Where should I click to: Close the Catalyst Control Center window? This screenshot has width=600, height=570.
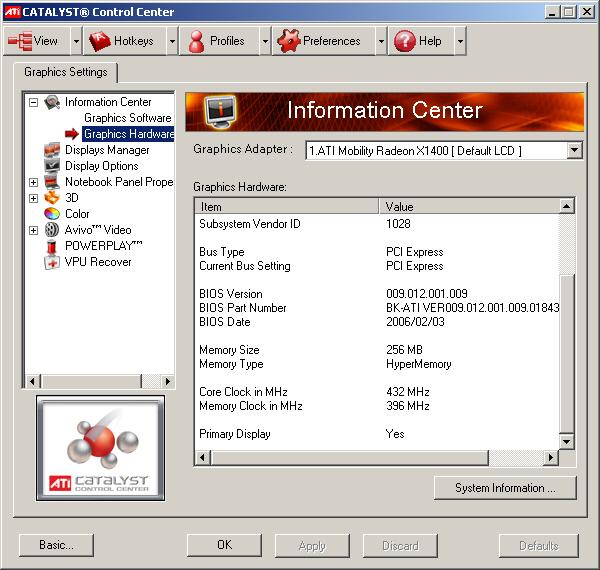click(587, 12)
